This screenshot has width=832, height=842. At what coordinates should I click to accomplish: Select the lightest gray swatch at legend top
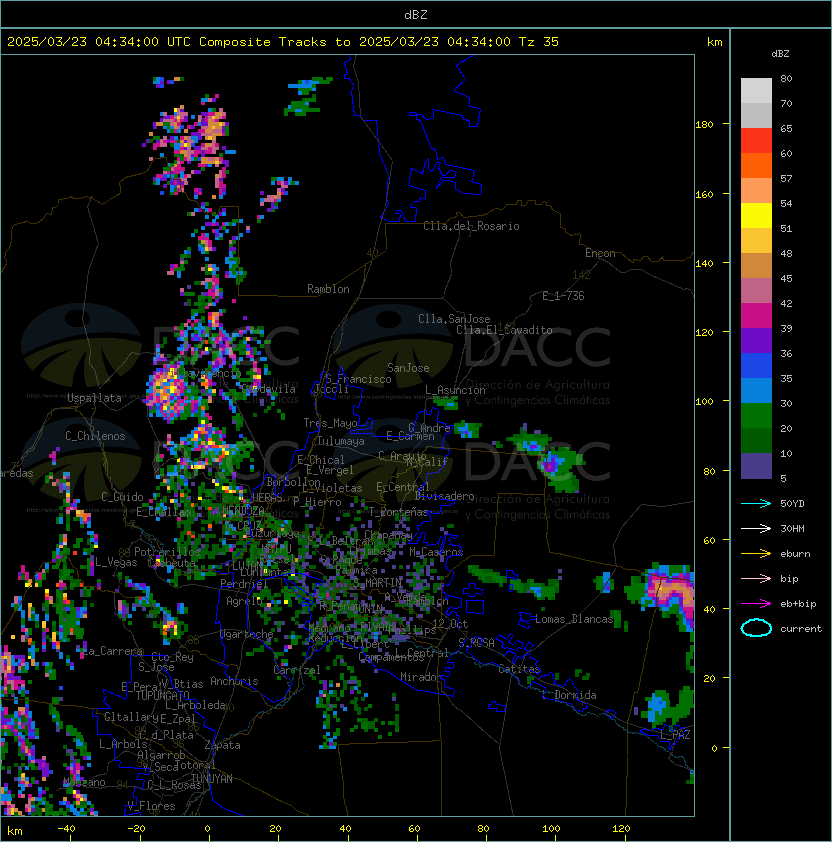pos(756,91)
